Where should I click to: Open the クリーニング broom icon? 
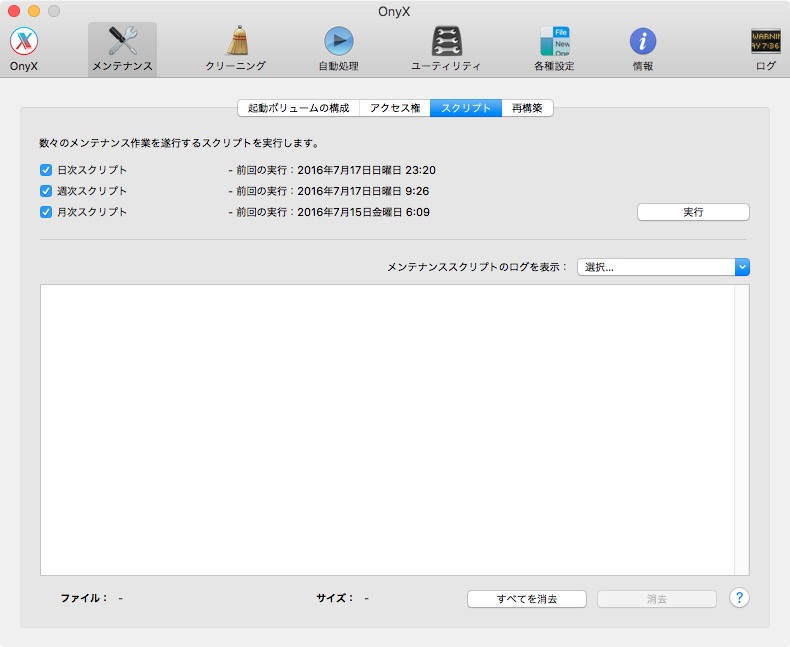[236, 49]
